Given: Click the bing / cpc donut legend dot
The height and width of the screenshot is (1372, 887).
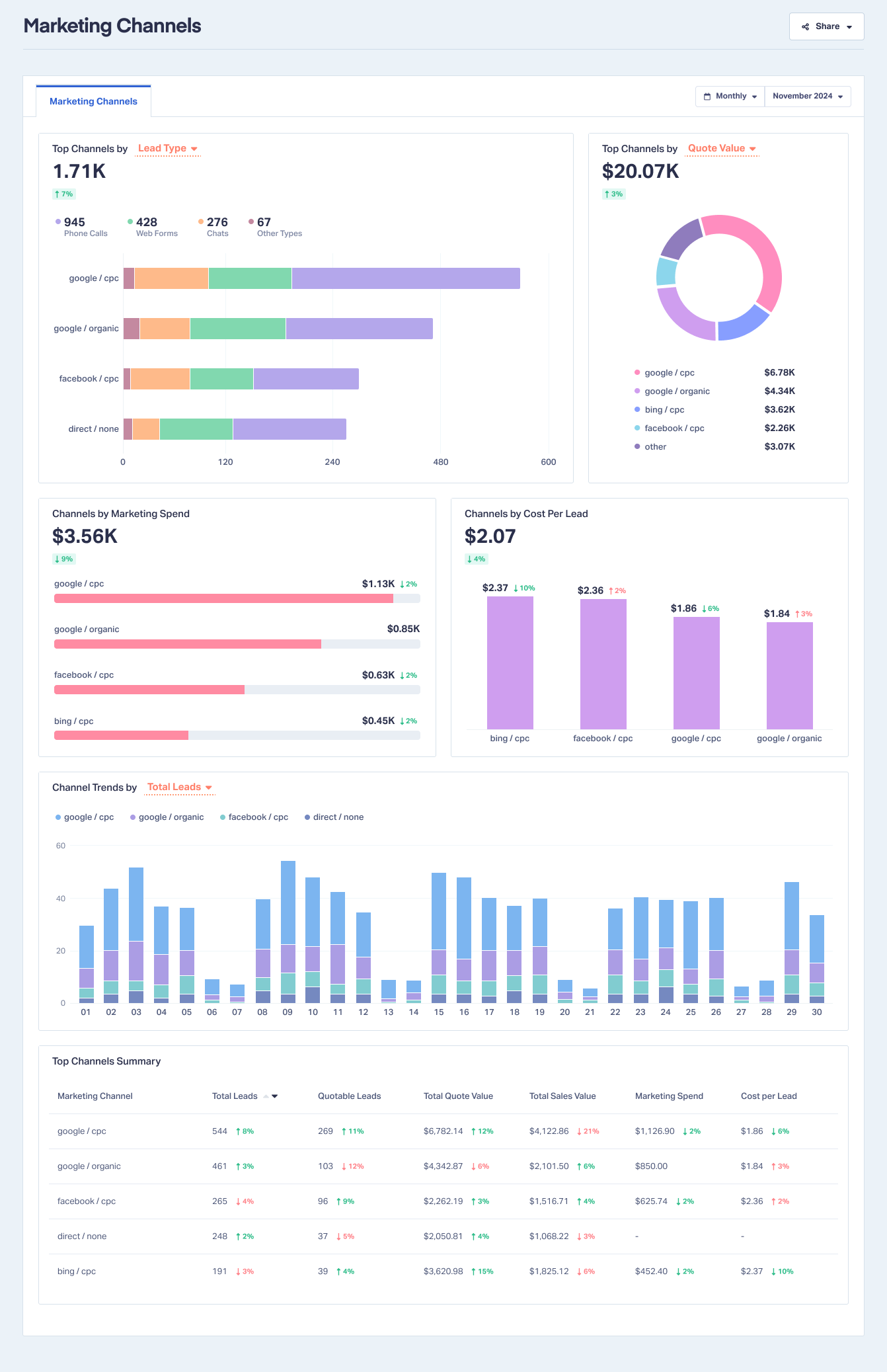Looking at the screenshot, I should [637, 410].
